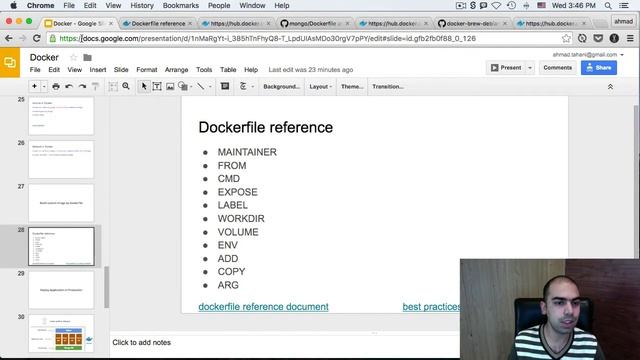The height and width of the screenshot is (360, 640).
Task: Expand the line type dropdown arrow
Action: [x=210, y=87]
